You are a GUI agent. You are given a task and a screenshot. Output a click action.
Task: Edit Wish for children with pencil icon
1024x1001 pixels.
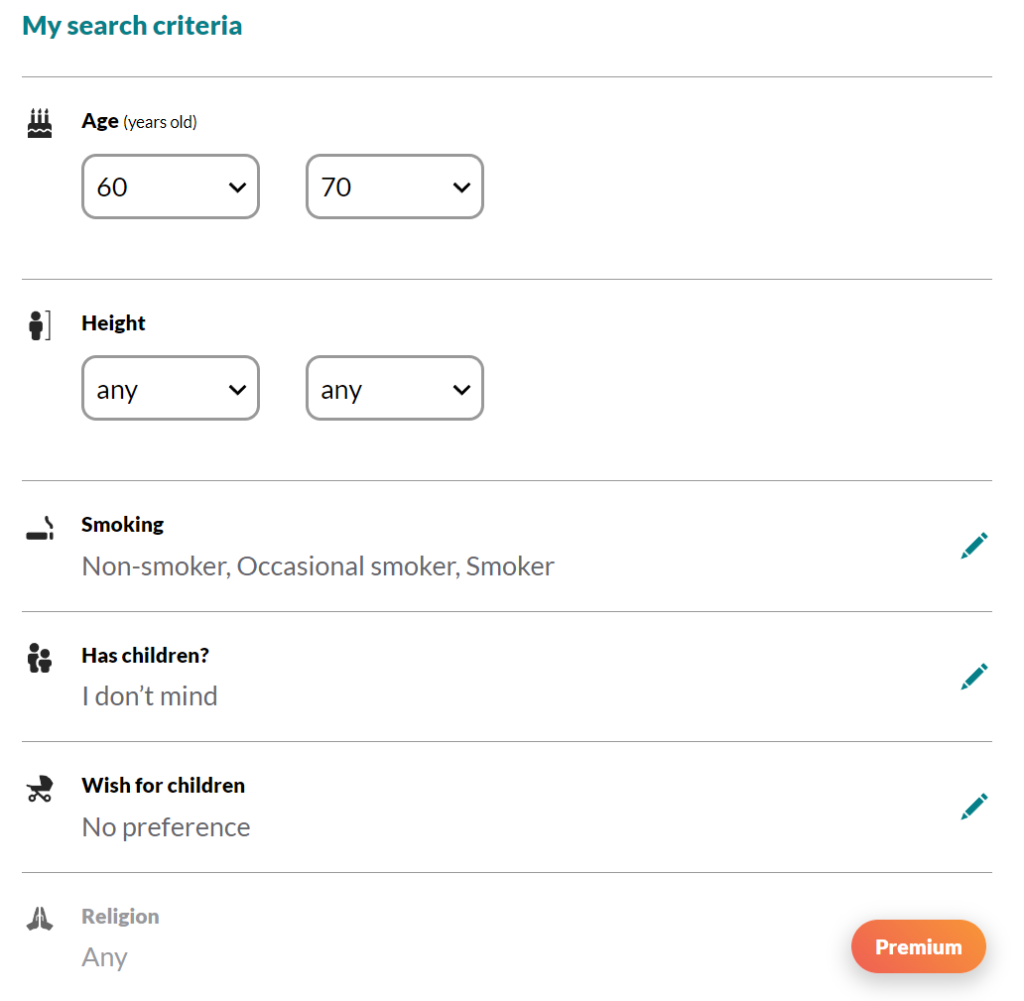974,806
